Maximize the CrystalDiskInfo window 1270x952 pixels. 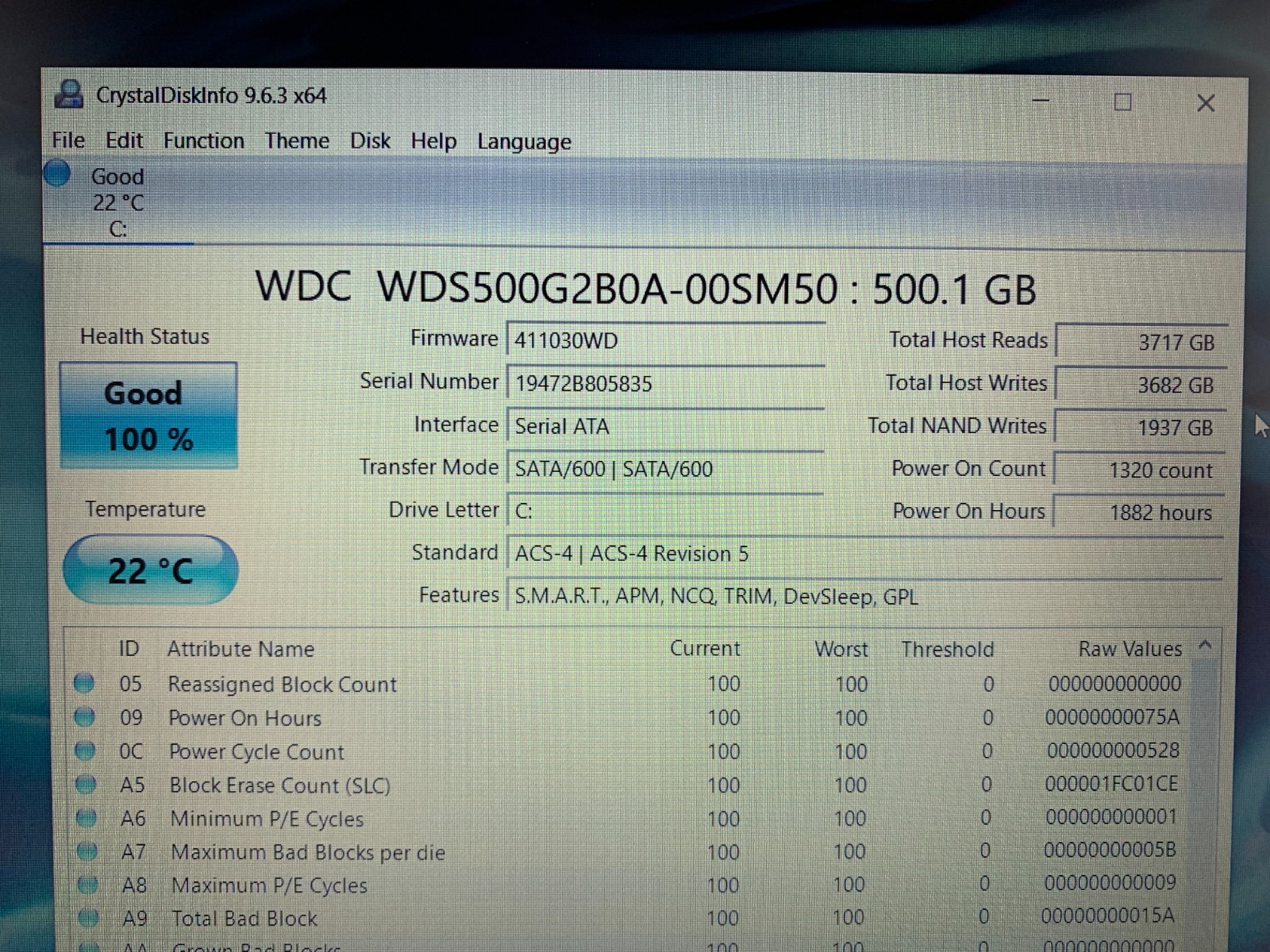tap(1122, 102)
